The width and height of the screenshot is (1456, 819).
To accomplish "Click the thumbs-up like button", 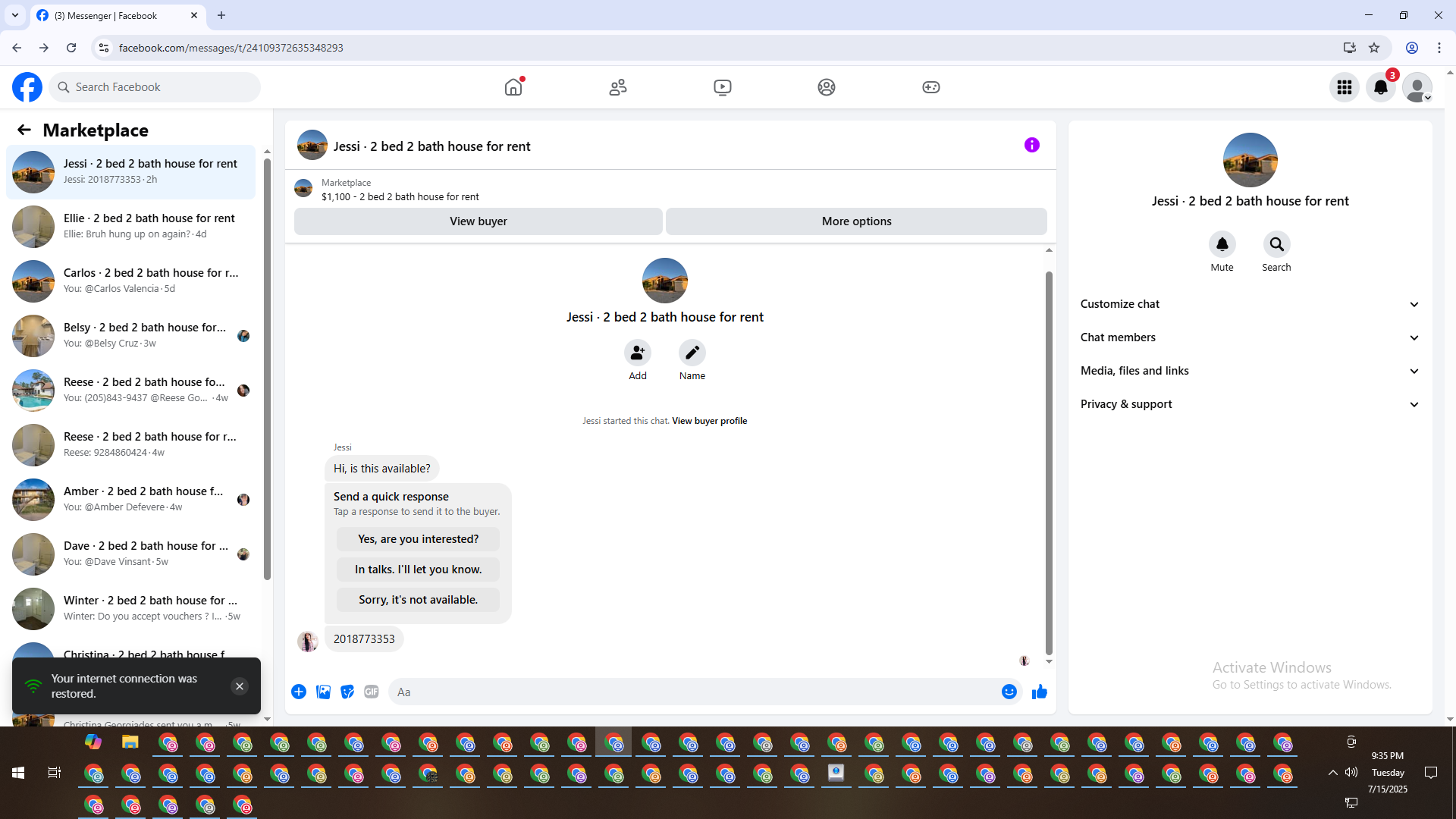I will point(1039,692).
